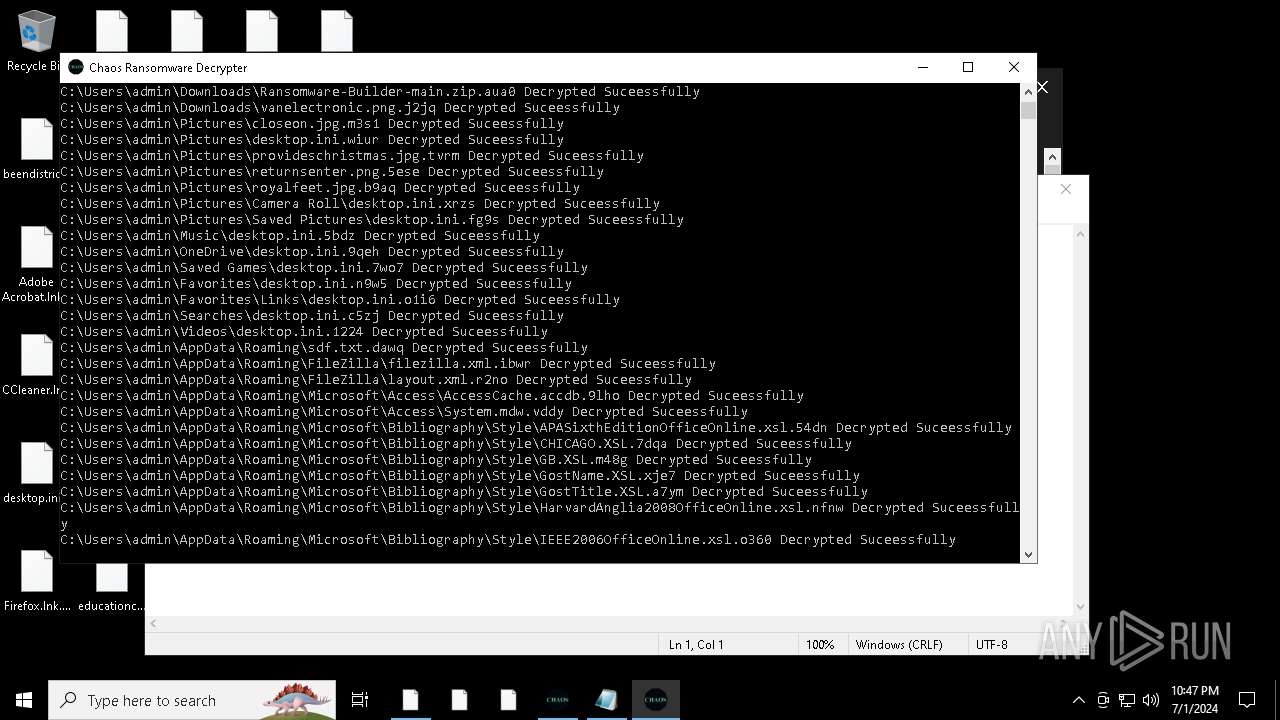Click the Searches\desktop.ini.c5zj line
Viewport: 1280px width, 720px height.
coord(312,315)
